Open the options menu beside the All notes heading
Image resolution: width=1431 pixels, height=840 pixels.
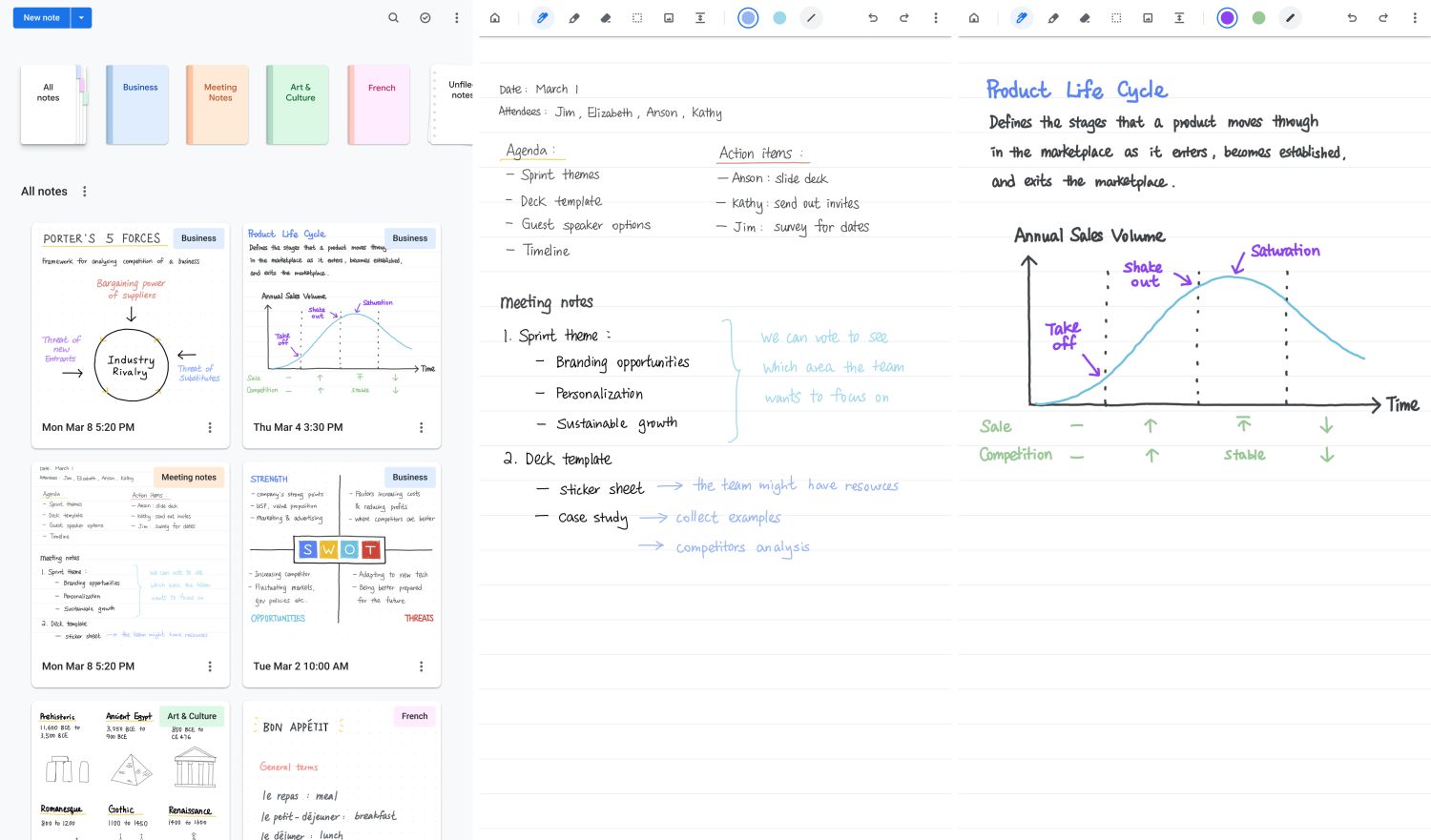[85, 192]
